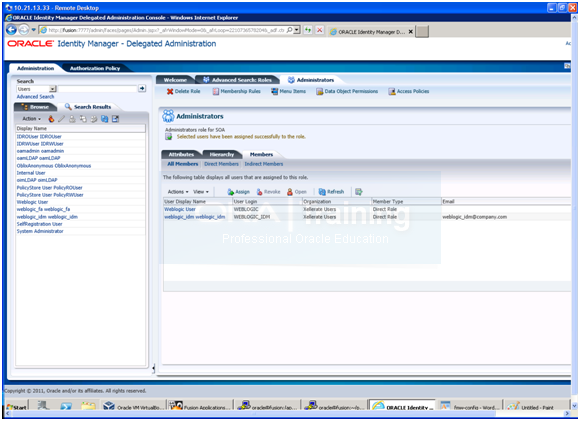The width and height of the screenshot is (580, 421).
Task: Show All Members
Action: pos(183,164)
